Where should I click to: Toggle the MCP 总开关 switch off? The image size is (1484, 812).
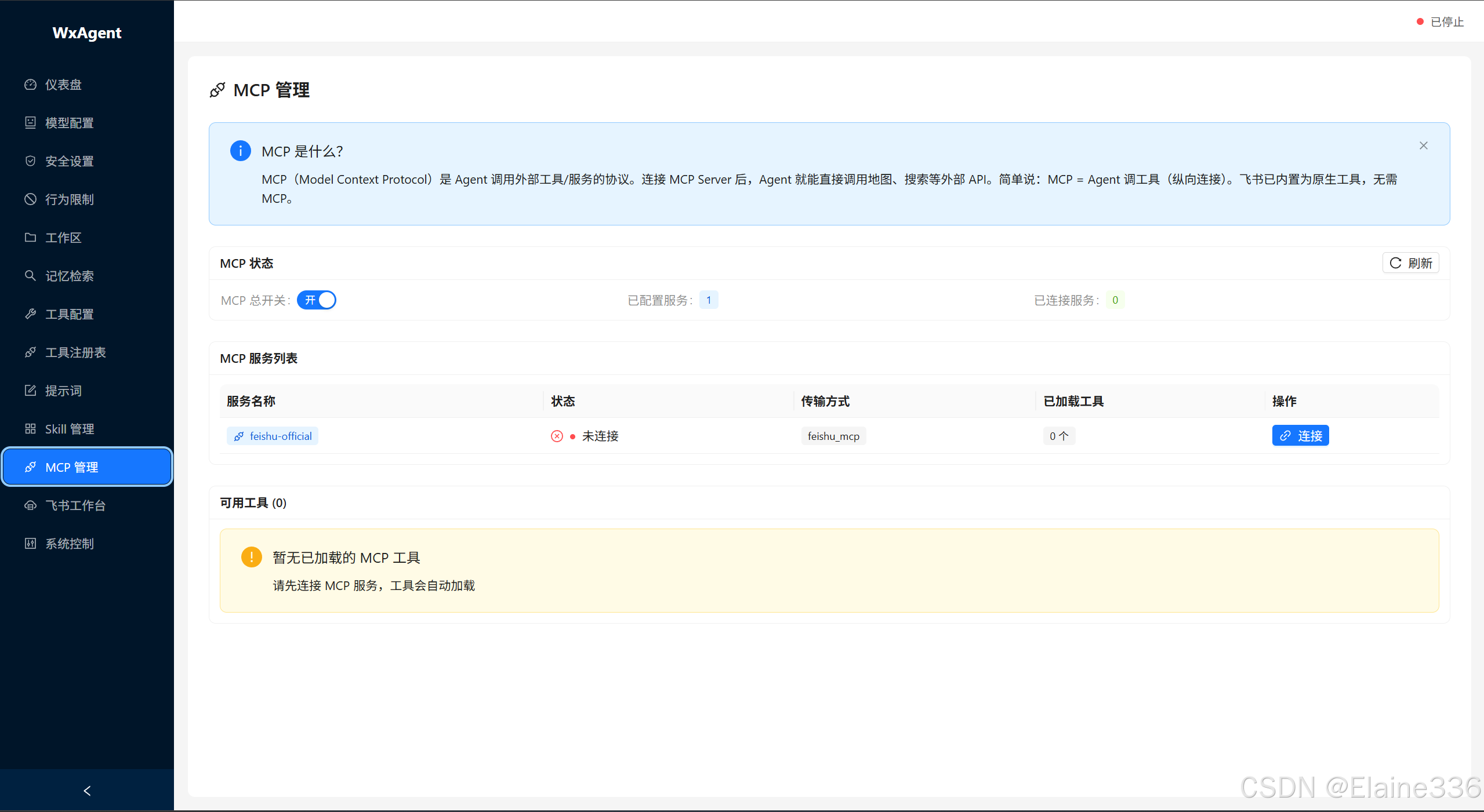[x=317, y=300]
